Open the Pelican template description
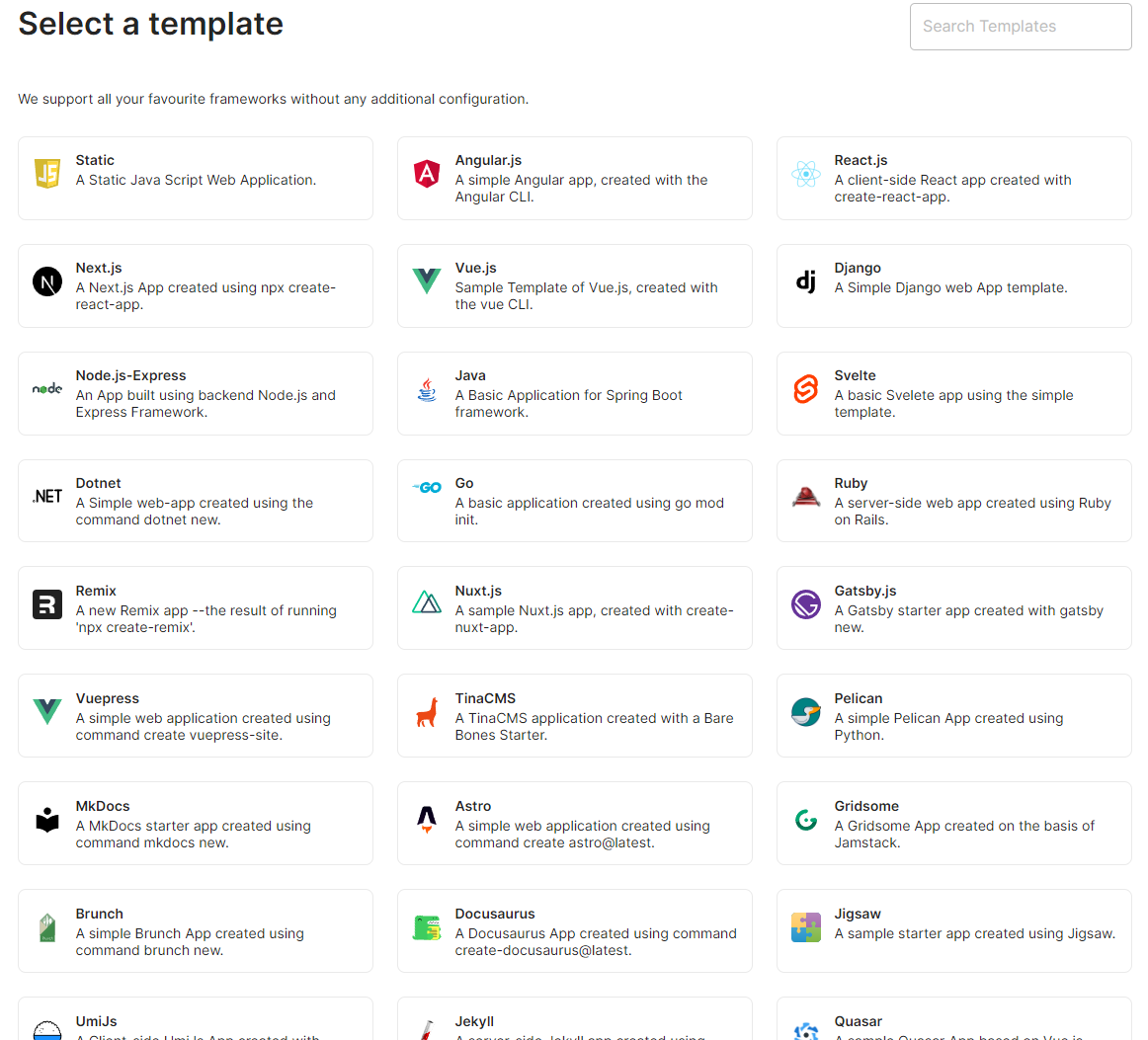 [948, 727]
